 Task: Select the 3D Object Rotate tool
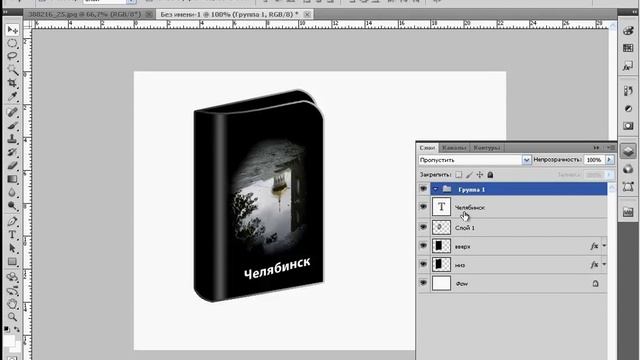12,277
